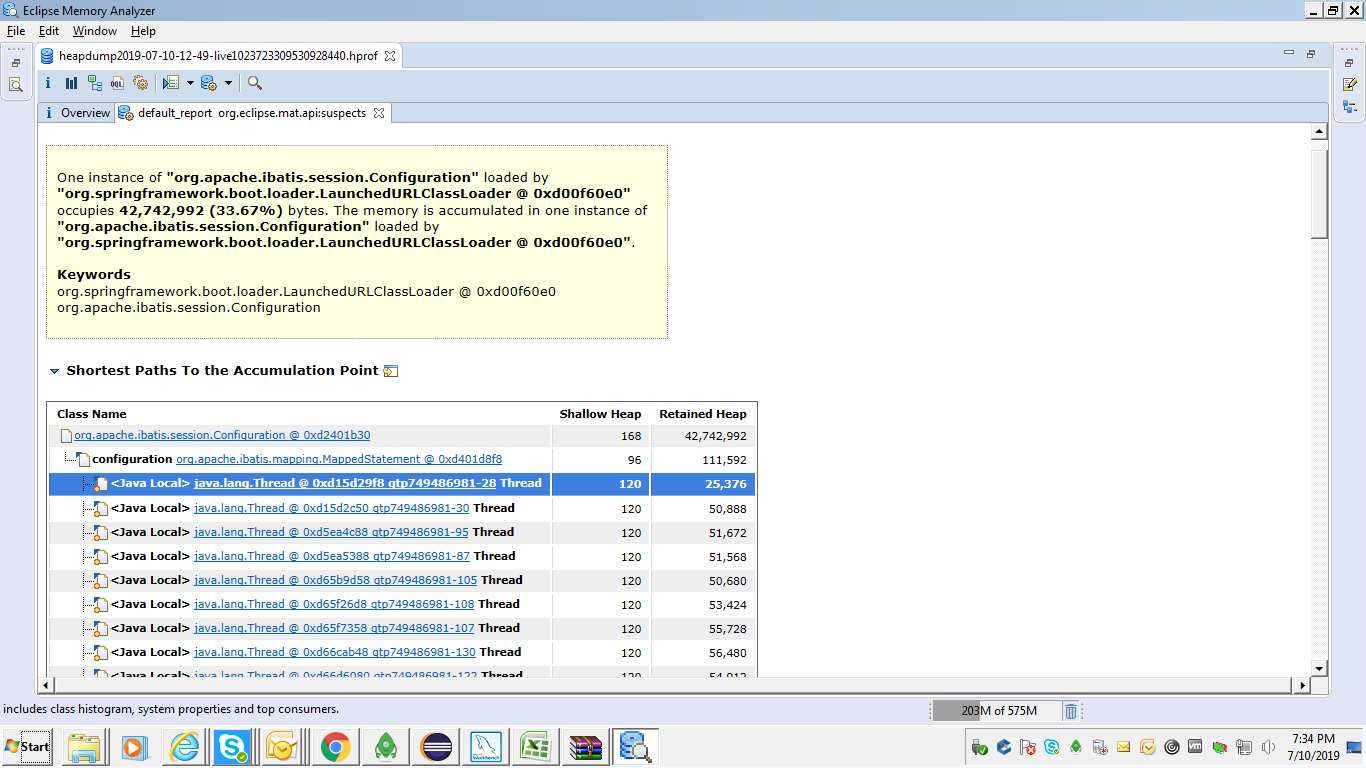This screenshot has height=768, width=1366.
Task: Run garbage collector trash icon
Action: [x=1071, y=711]
